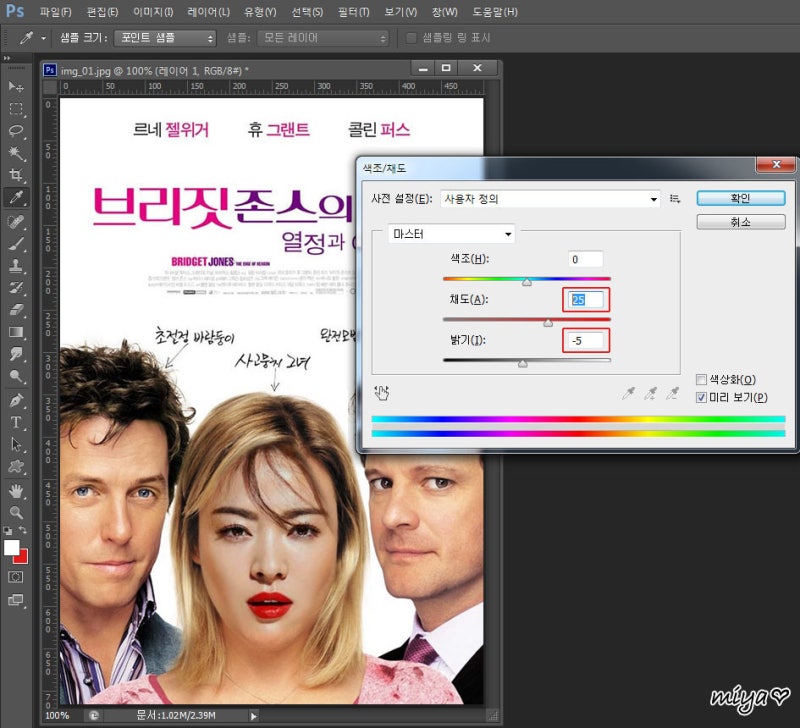Viewport: 800px width, 728px height.
Task: Open the 편집(E) menu
Action: (103, 12)
